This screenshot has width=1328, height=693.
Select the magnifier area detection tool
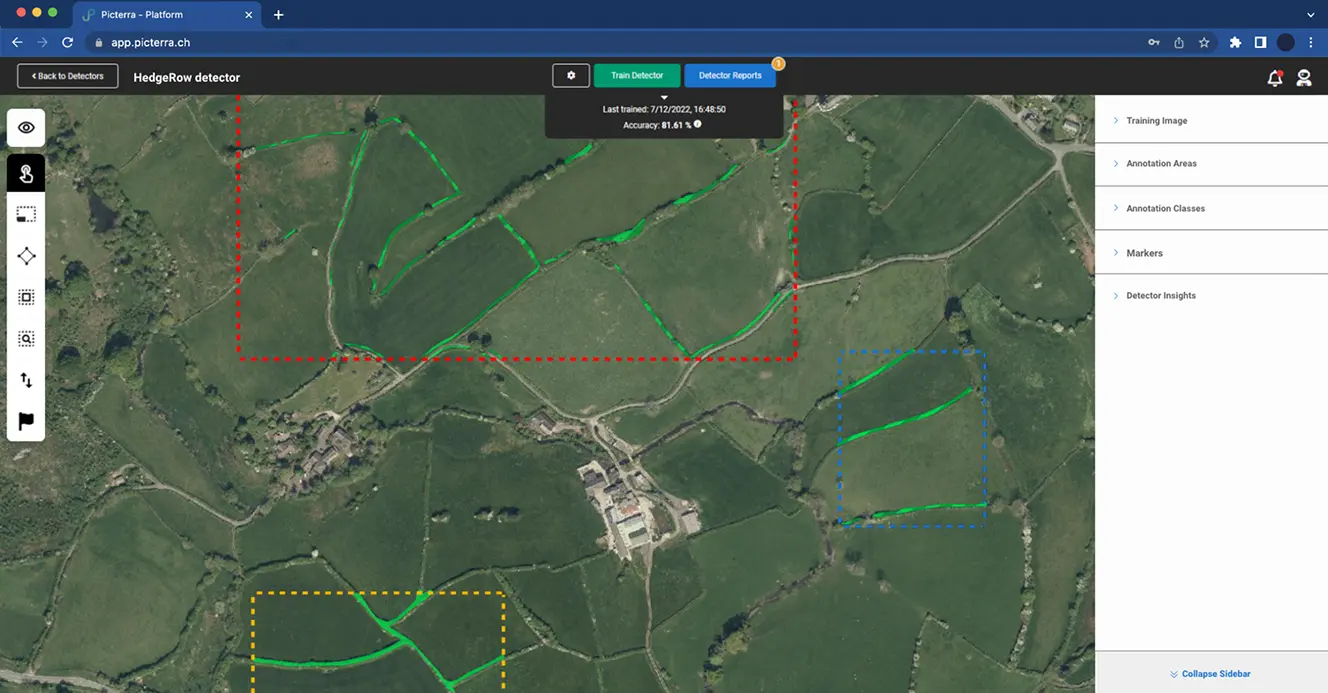click(x=26, y=339)
